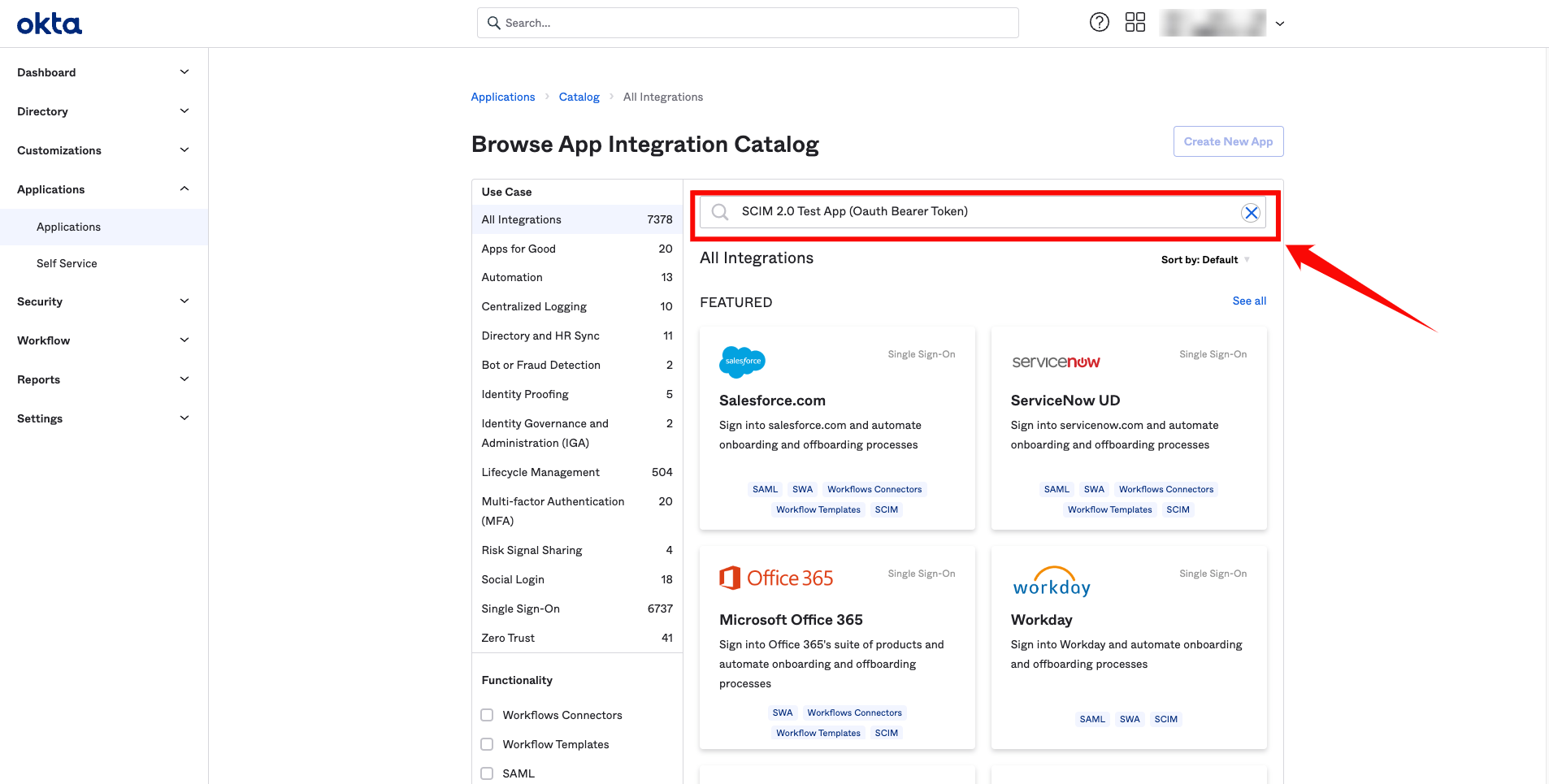Filter by Risk Signal Sharing
The height and width of the screenshot is (784, 1549).
[577, 550]
